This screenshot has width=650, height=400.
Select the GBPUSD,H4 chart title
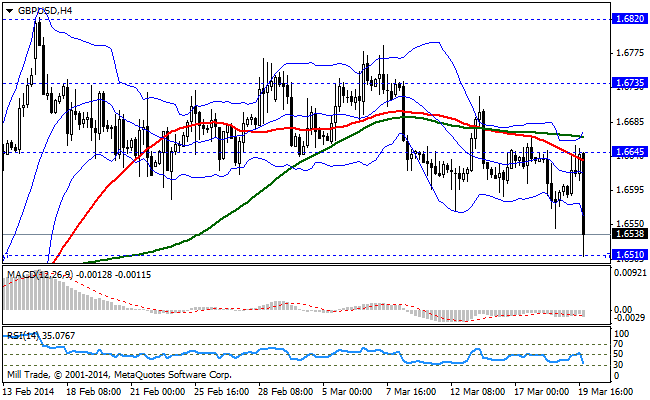(45, 11)
